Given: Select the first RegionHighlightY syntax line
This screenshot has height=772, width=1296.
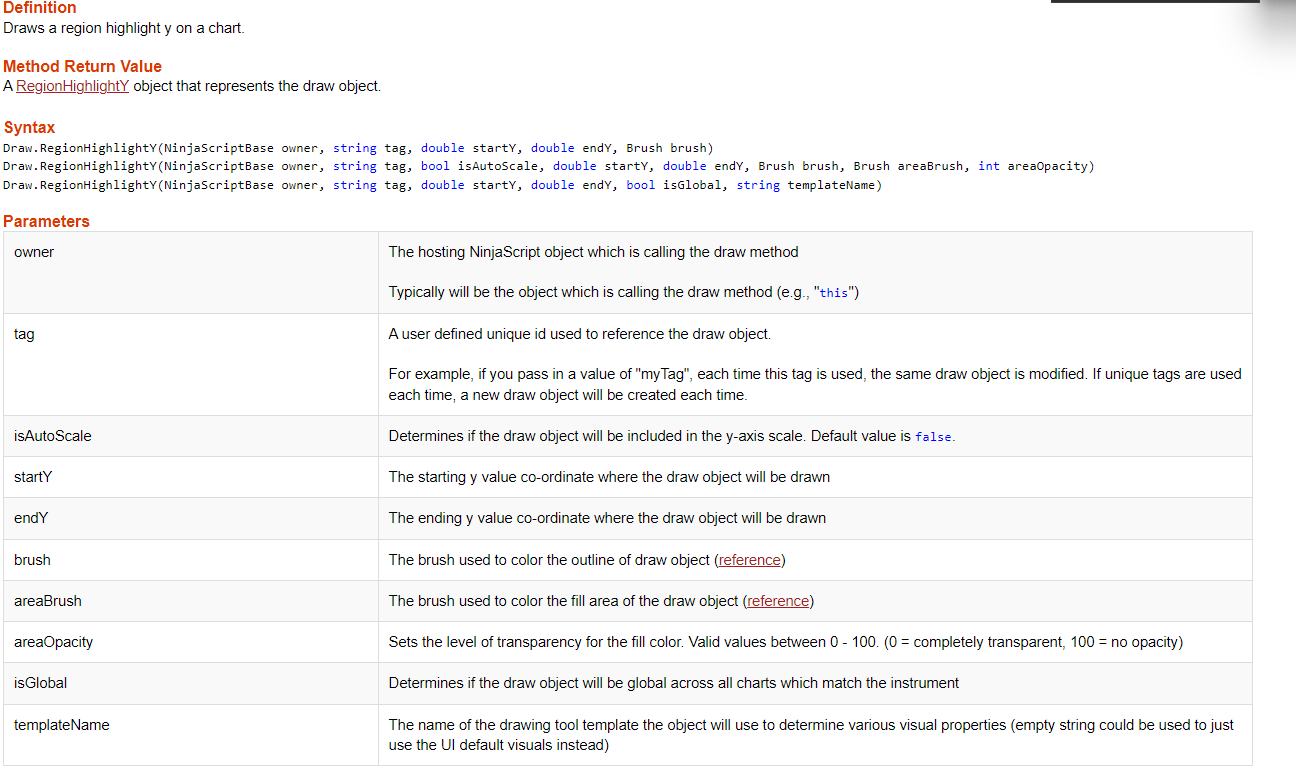Looking at the screenshot, I should point(358,147).
